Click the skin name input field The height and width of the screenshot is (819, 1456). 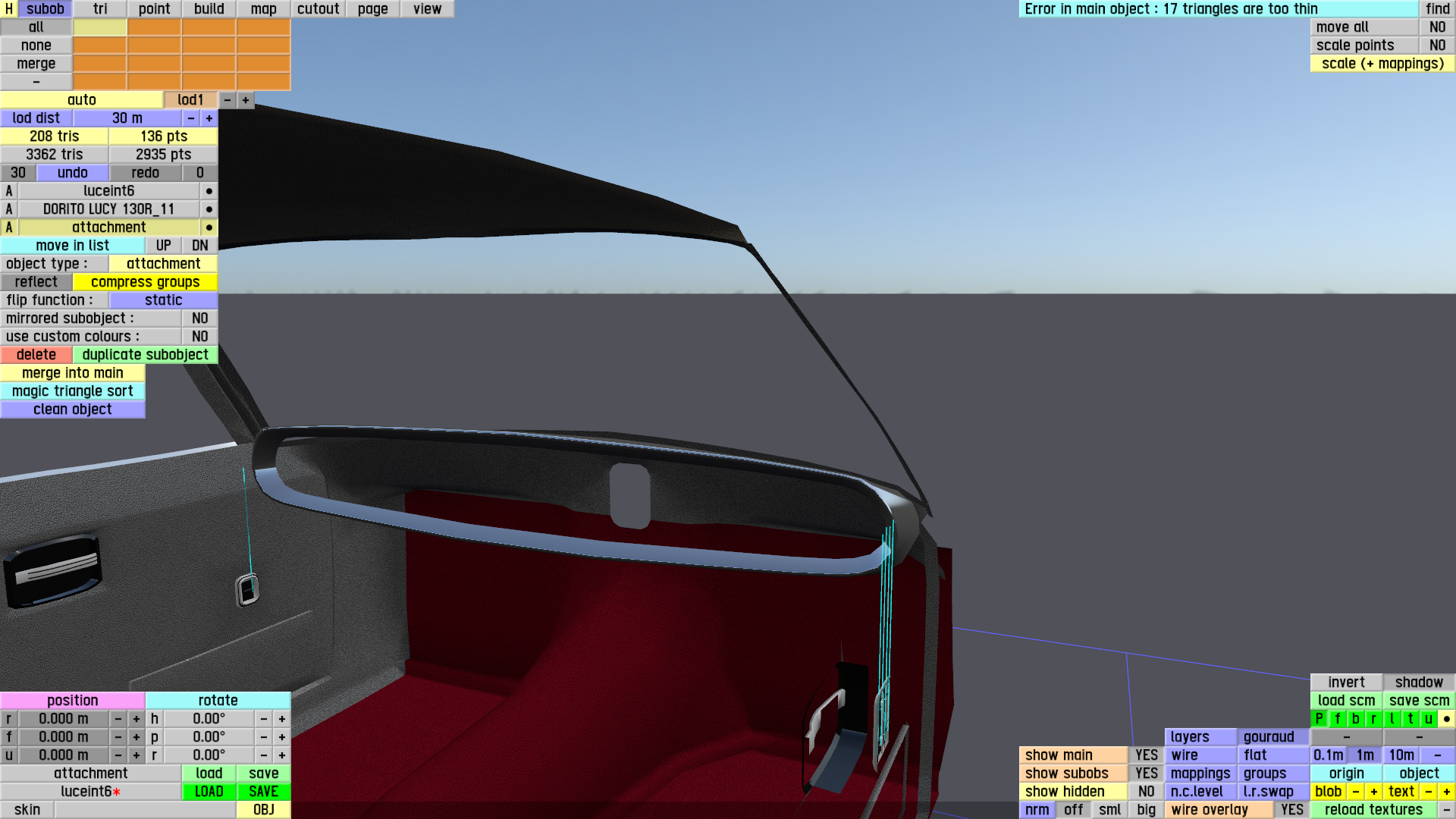[x=144, y=810]
